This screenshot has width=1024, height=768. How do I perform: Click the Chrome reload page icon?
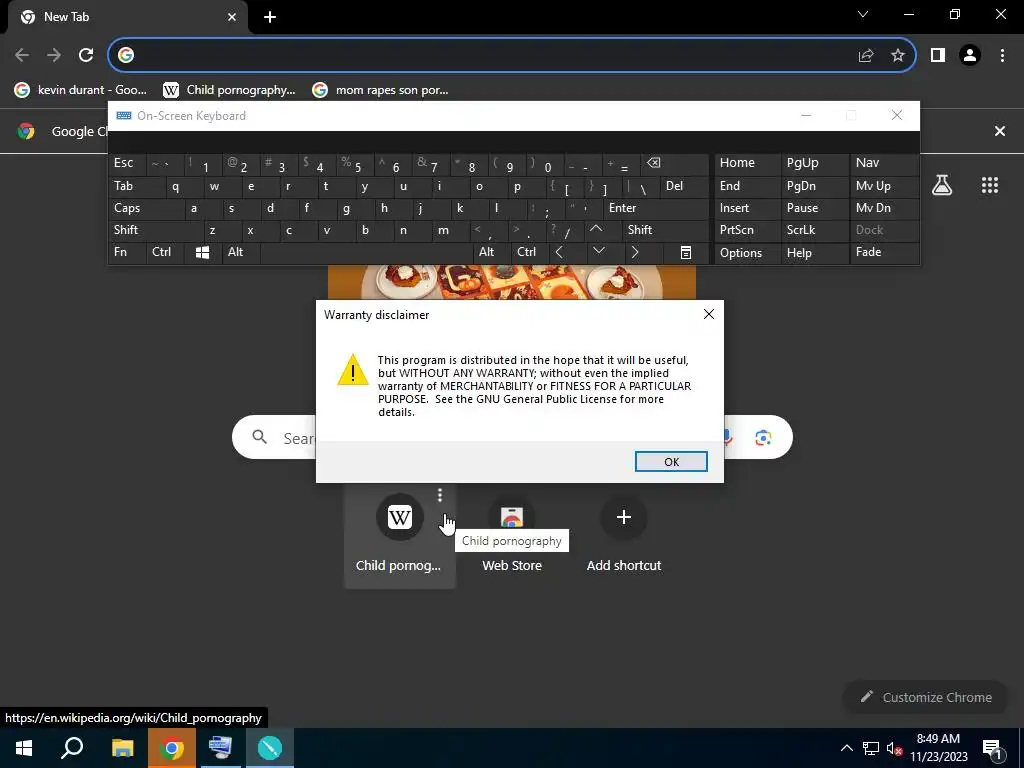pos(86,56)
